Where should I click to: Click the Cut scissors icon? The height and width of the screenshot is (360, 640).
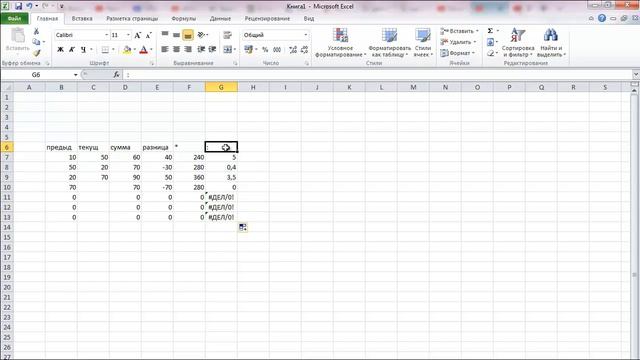coord(36,31)
